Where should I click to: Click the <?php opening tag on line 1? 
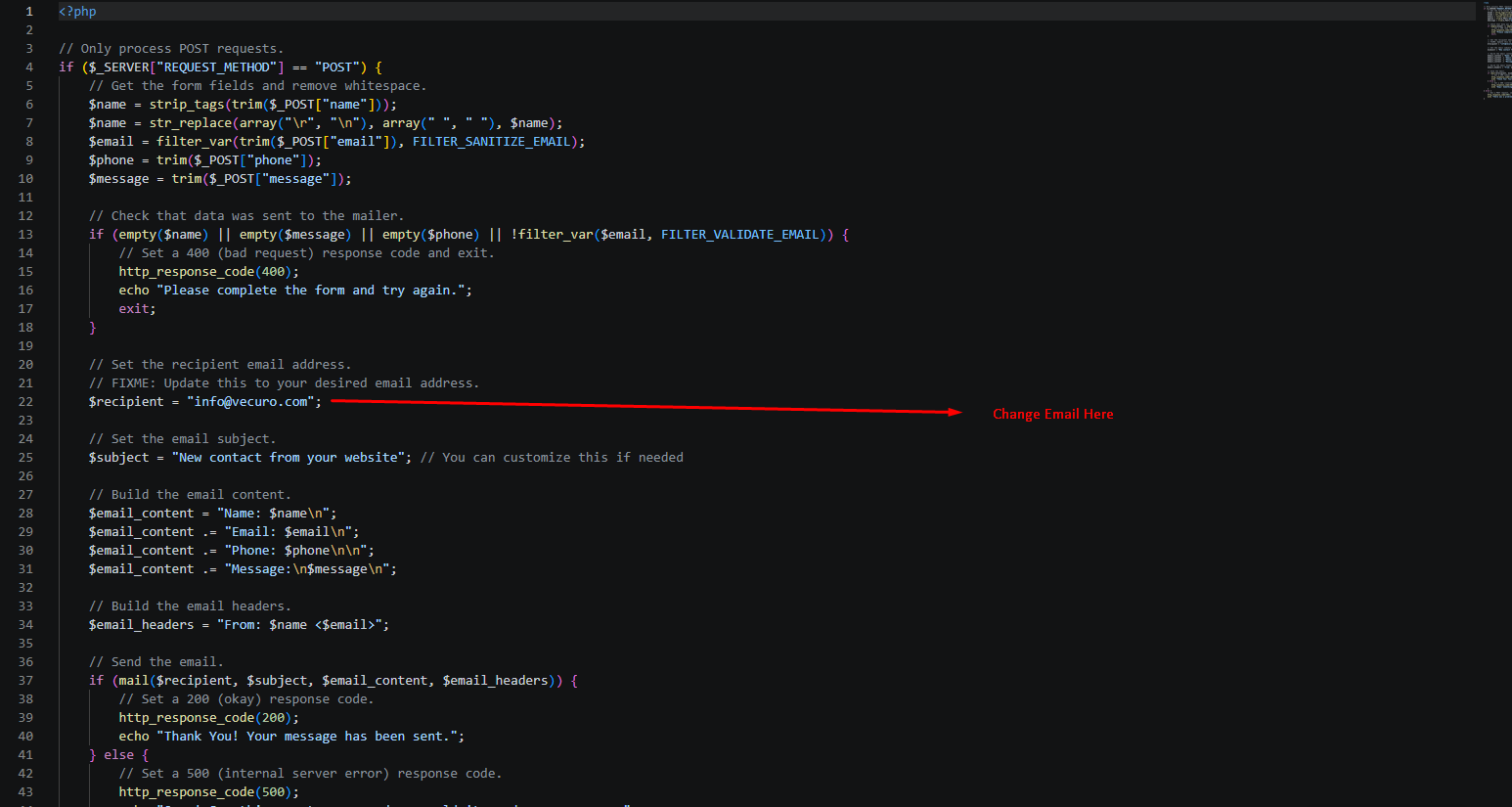pos(77,12)
